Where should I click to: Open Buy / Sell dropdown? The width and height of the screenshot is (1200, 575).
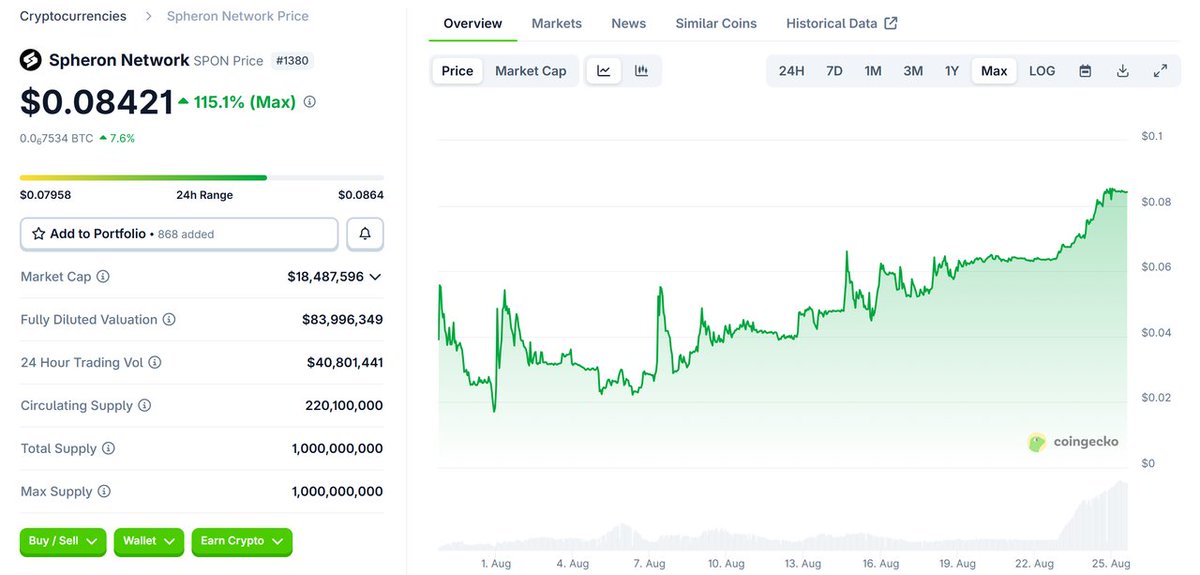63,542
